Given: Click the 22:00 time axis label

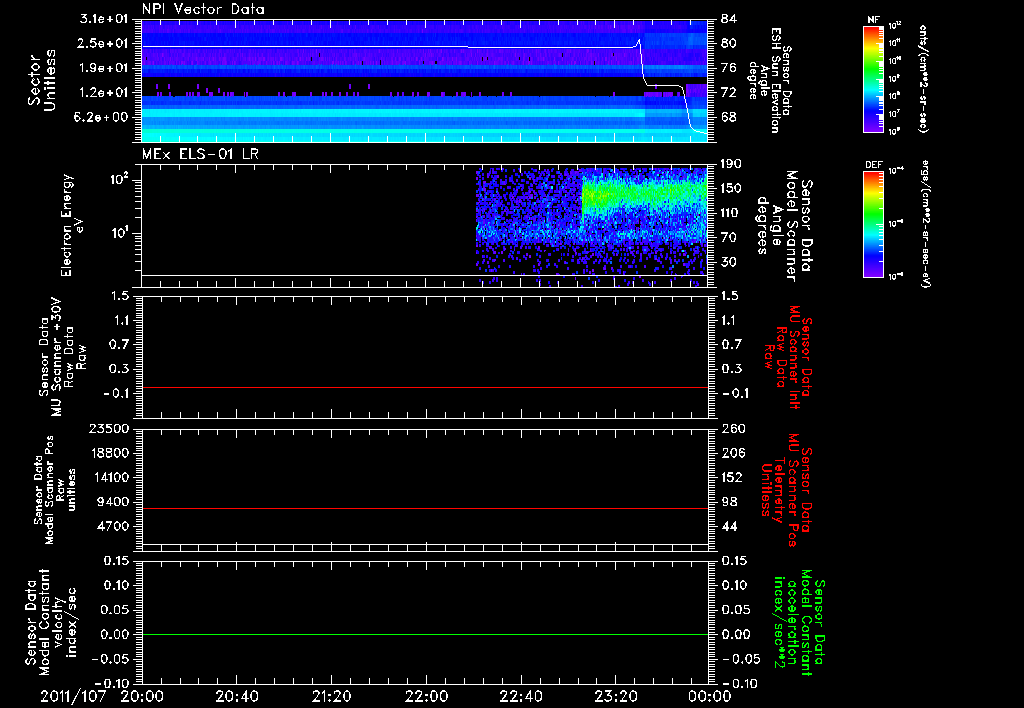Looking at the screenshot, I should (x=426, y=696).
